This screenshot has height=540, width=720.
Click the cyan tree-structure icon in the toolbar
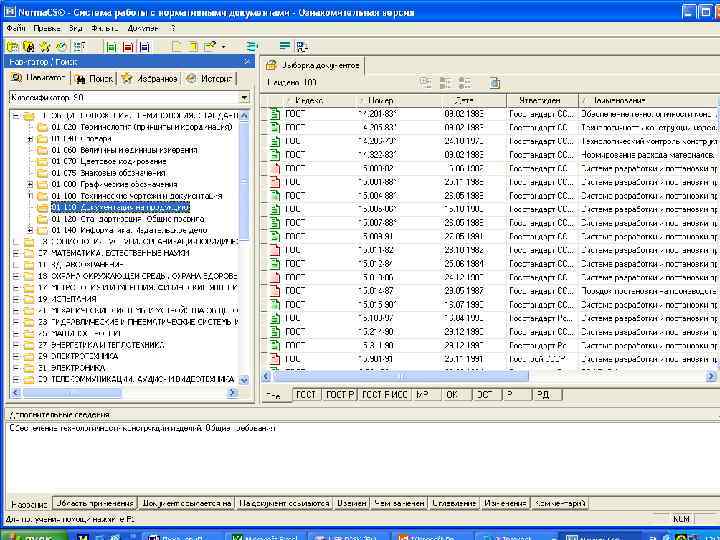click(252, 46)
